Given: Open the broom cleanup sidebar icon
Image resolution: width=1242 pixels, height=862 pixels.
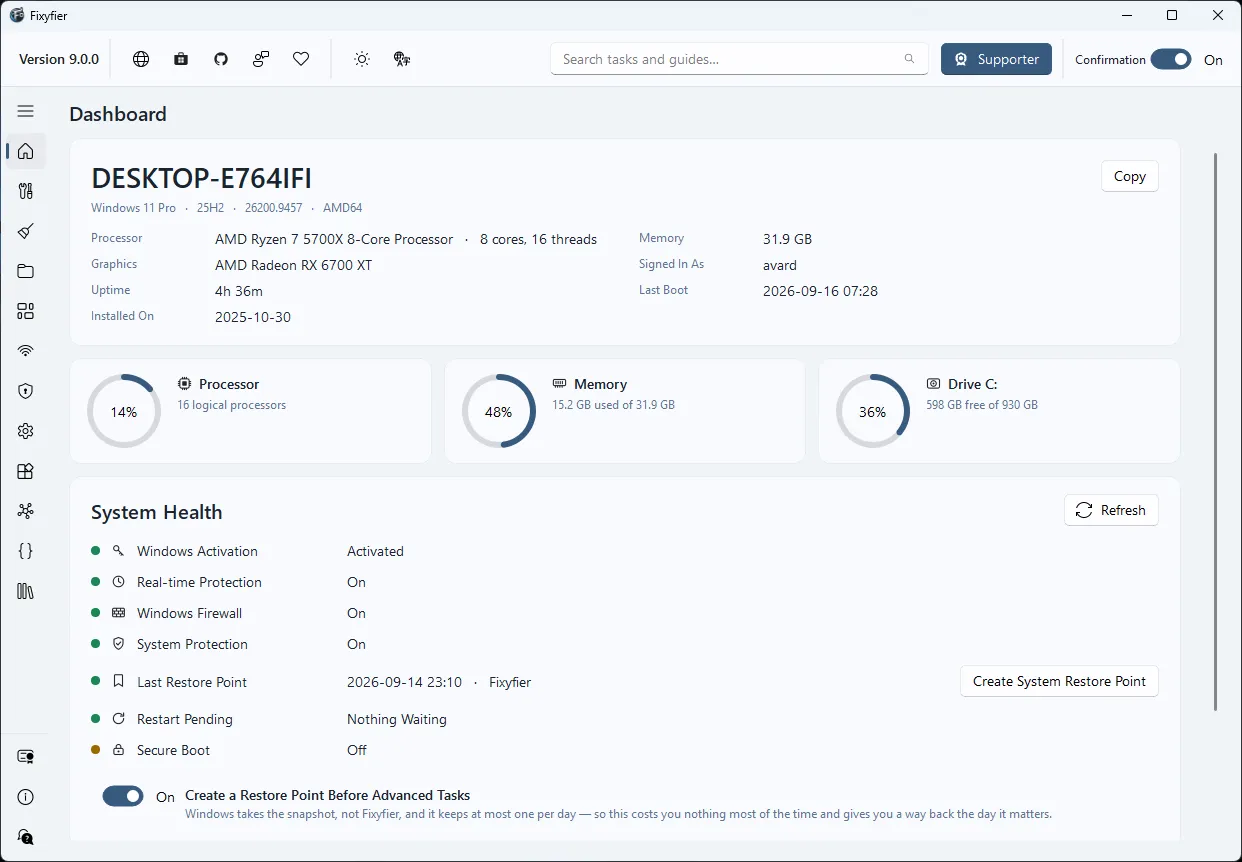Looking at the screenshot, I should [26, 231].
